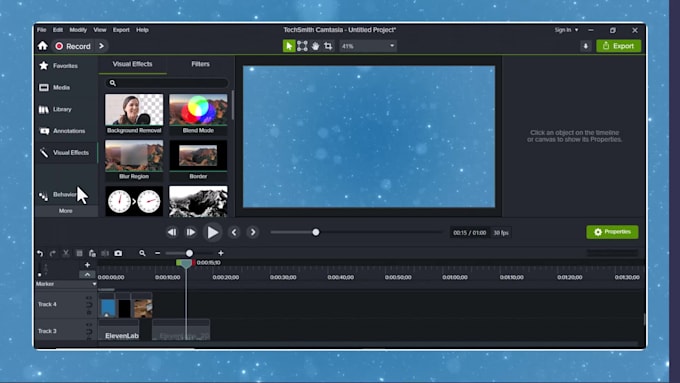The image size is (680, 383).
Task: Zoom in the timeline with plus
Action: coord(221,253)
